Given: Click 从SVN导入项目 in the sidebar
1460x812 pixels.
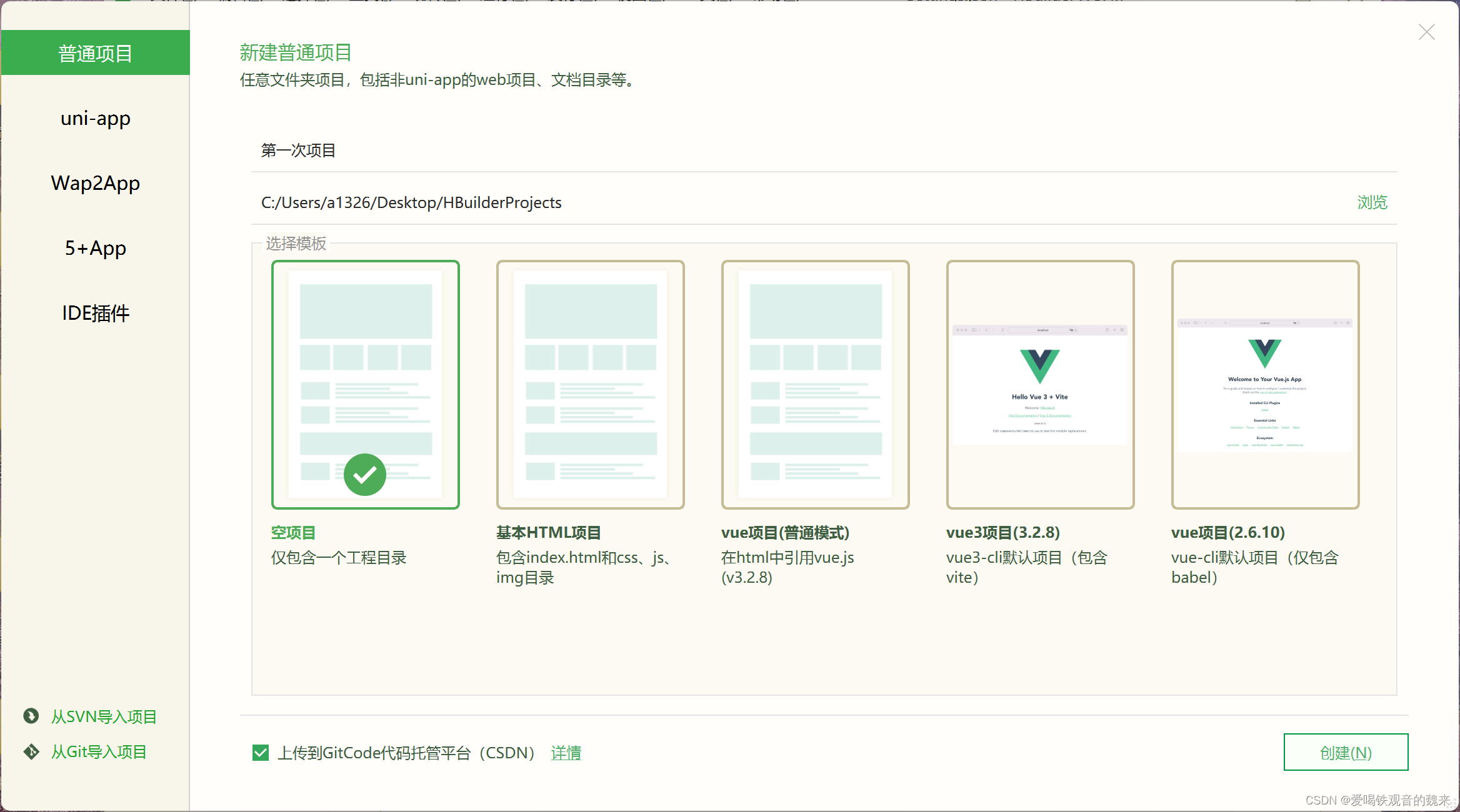Looking at the screenshot, I should [104, 716].
